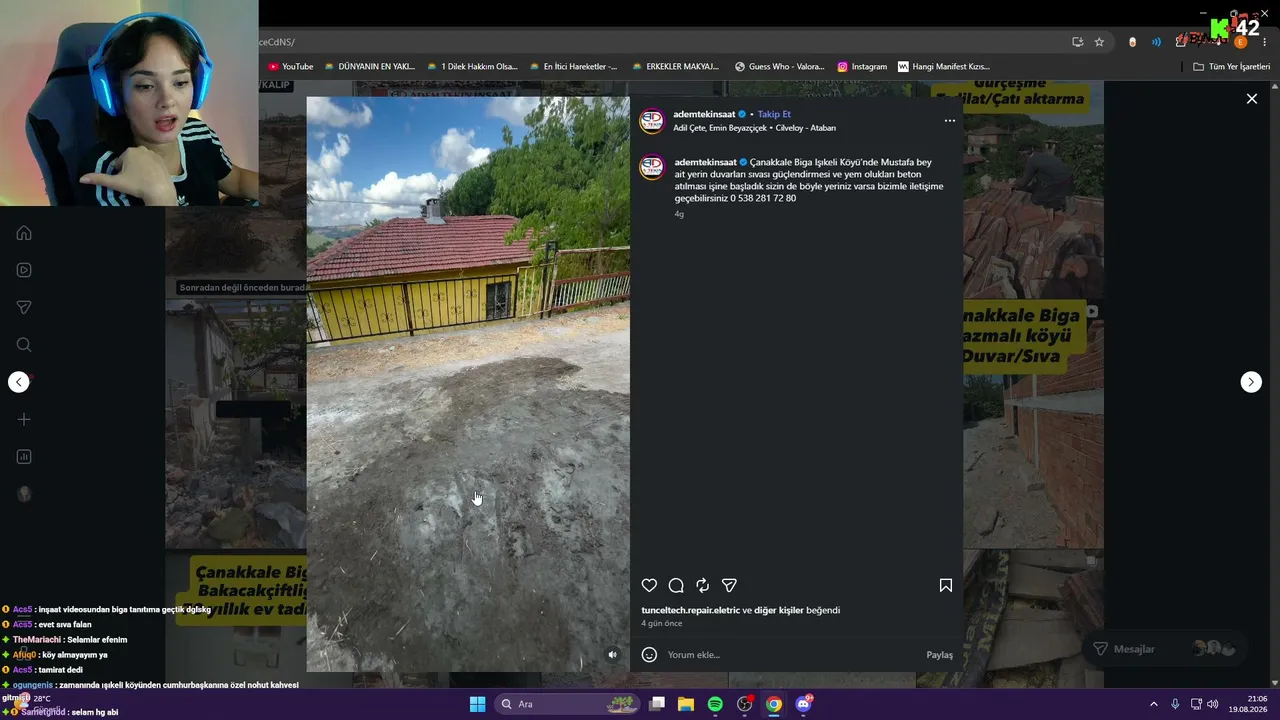
Task: Switch to Chrome on the taskbar
Action: (x=773, y=704)
